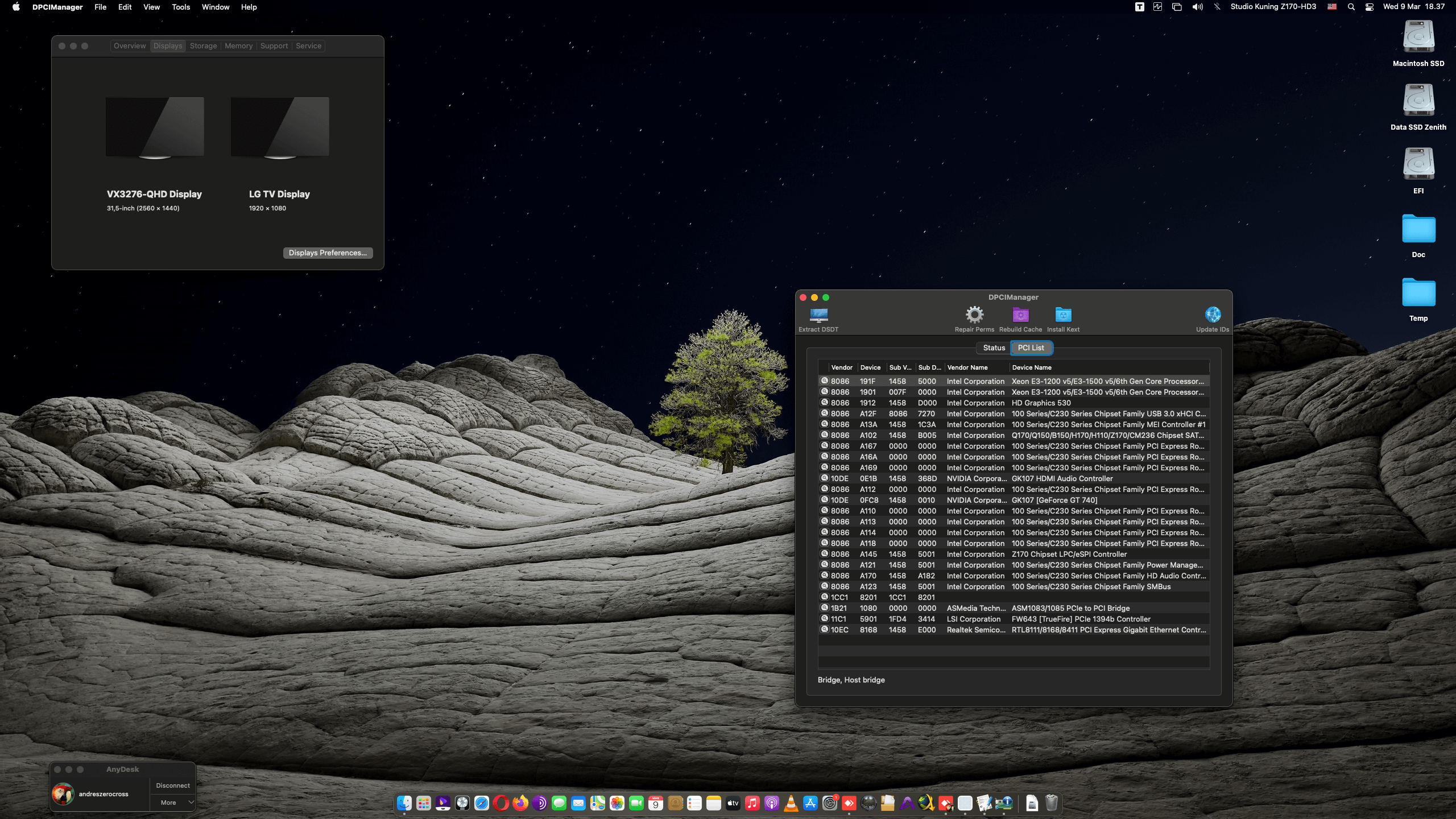The height and width of the screenshot is (819, 1456).
Task: Open the Storage tab
Action: tap(203, 45)
